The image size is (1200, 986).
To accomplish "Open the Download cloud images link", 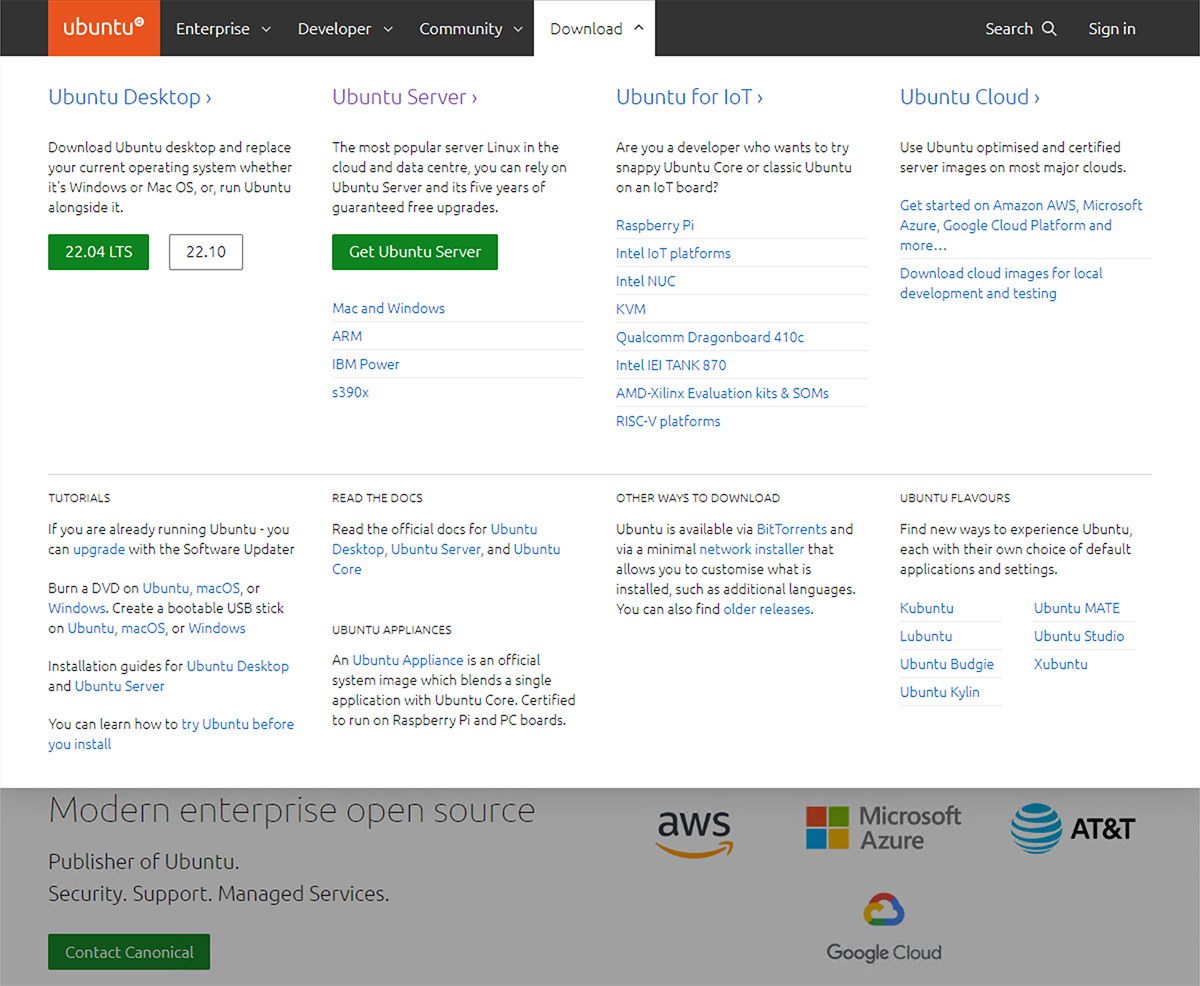I will pyautogui.click(x=1001, y=283).
